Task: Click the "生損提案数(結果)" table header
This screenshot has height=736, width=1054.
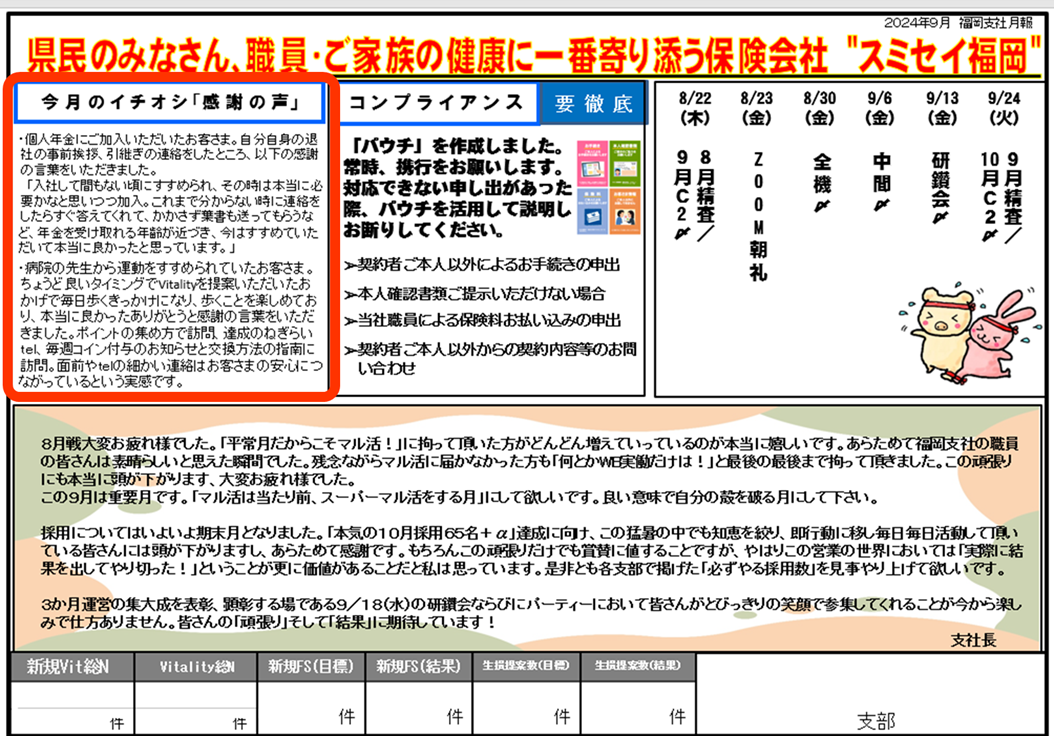Action: point(637,667)
